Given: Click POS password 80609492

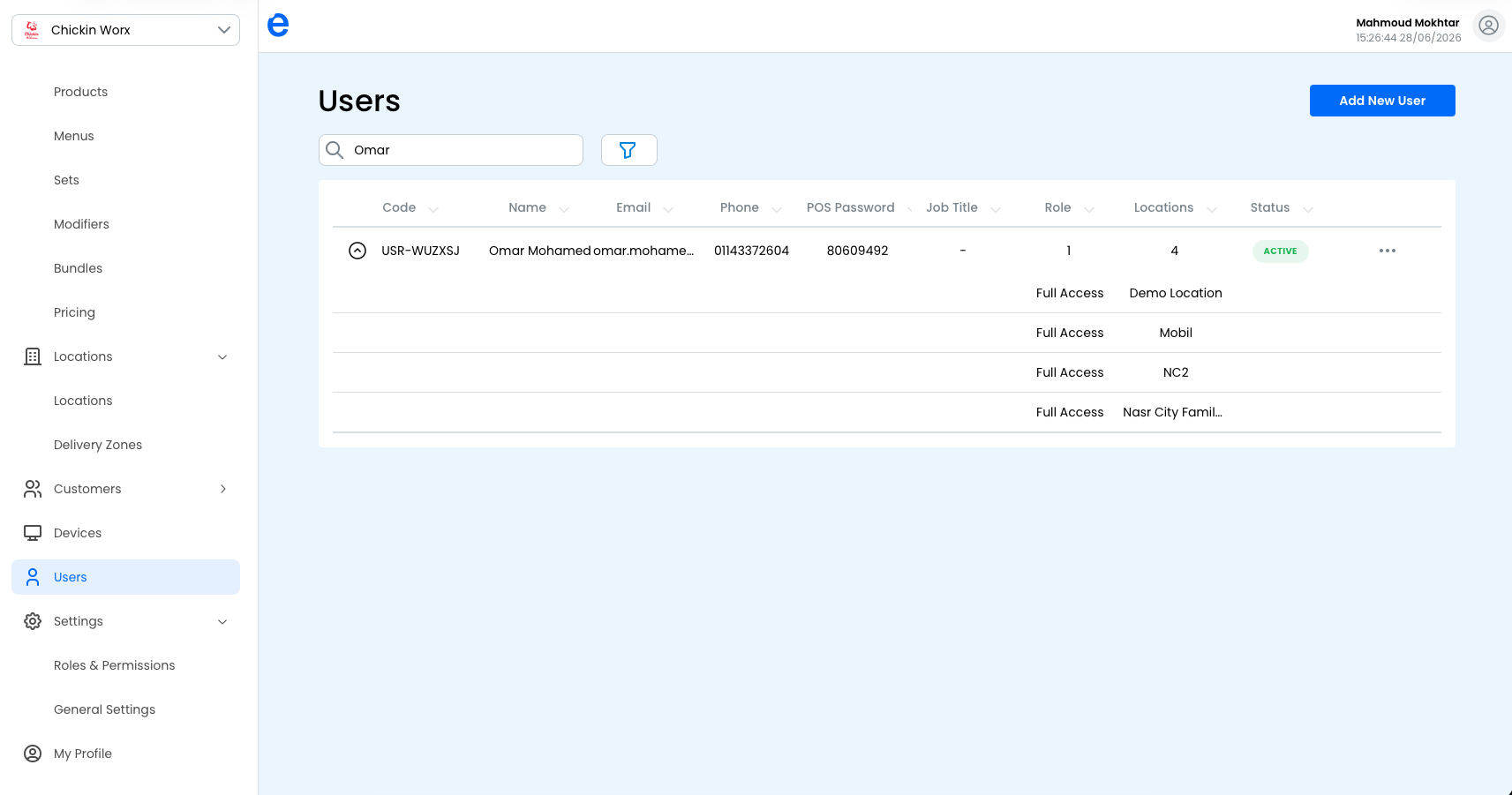Looking at the screenshot, I should [x=857, y=251].
